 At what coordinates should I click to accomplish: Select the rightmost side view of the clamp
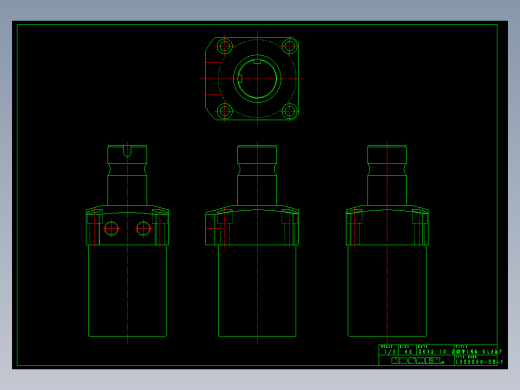[x=387, y=242]
